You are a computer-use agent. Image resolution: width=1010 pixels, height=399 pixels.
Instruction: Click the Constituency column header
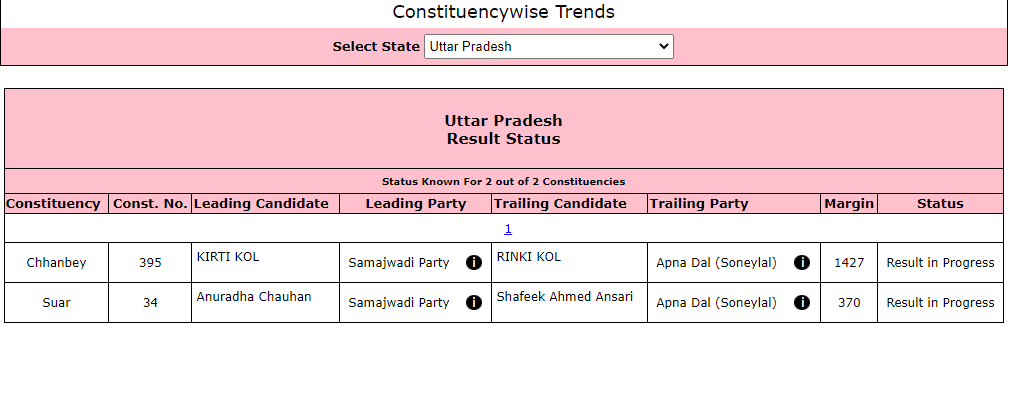click(x=53, y=204)
